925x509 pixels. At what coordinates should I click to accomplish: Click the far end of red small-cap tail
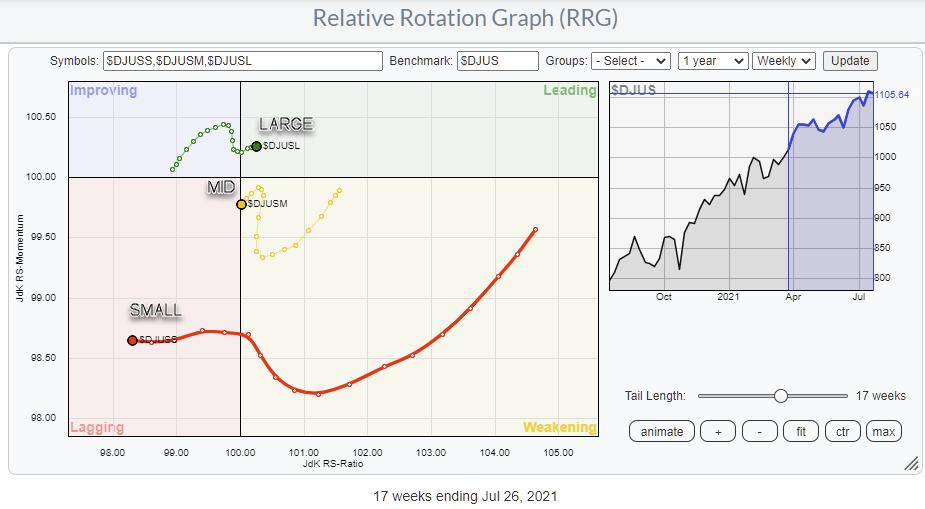tap(536, 229)
